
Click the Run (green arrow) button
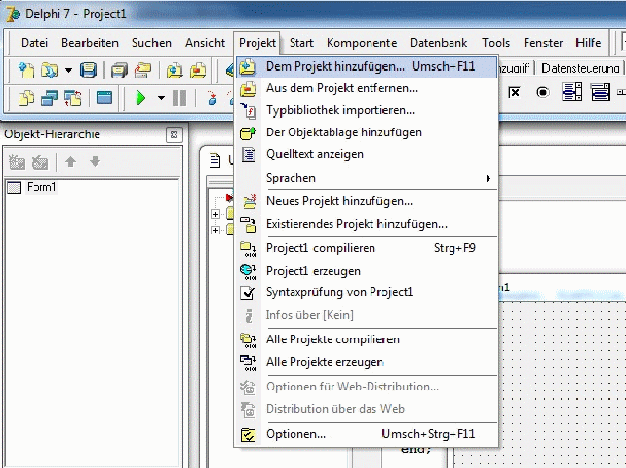pos(141,97)
